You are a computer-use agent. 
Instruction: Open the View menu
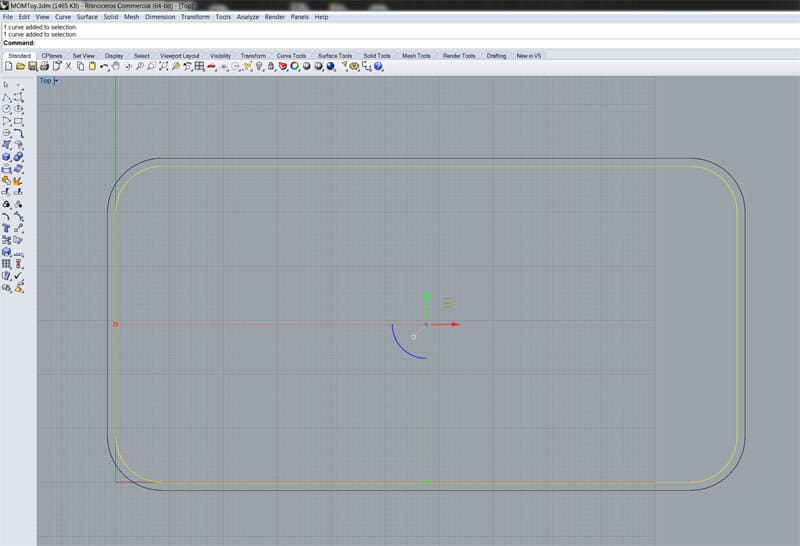coord(42,17)
